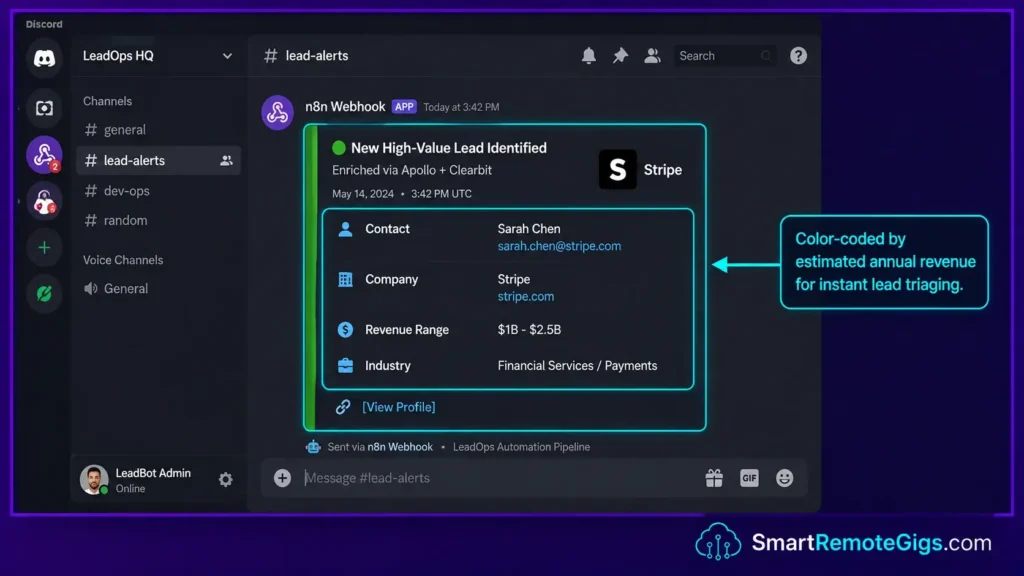Click the LeadBot Admin avatar
This screenshot has width=1024, height=576.
tap(94, 479)
